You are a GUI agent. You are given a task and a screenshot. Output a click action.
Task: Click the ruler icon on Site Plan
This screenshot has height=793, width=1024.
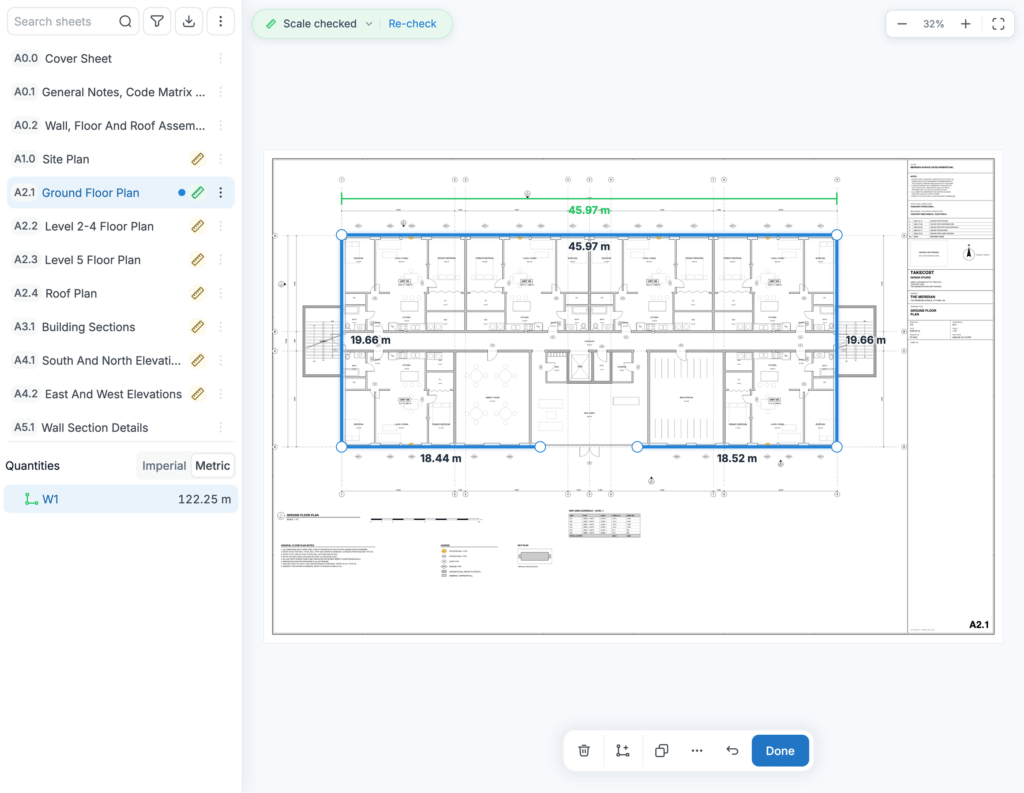coord(197,159)
